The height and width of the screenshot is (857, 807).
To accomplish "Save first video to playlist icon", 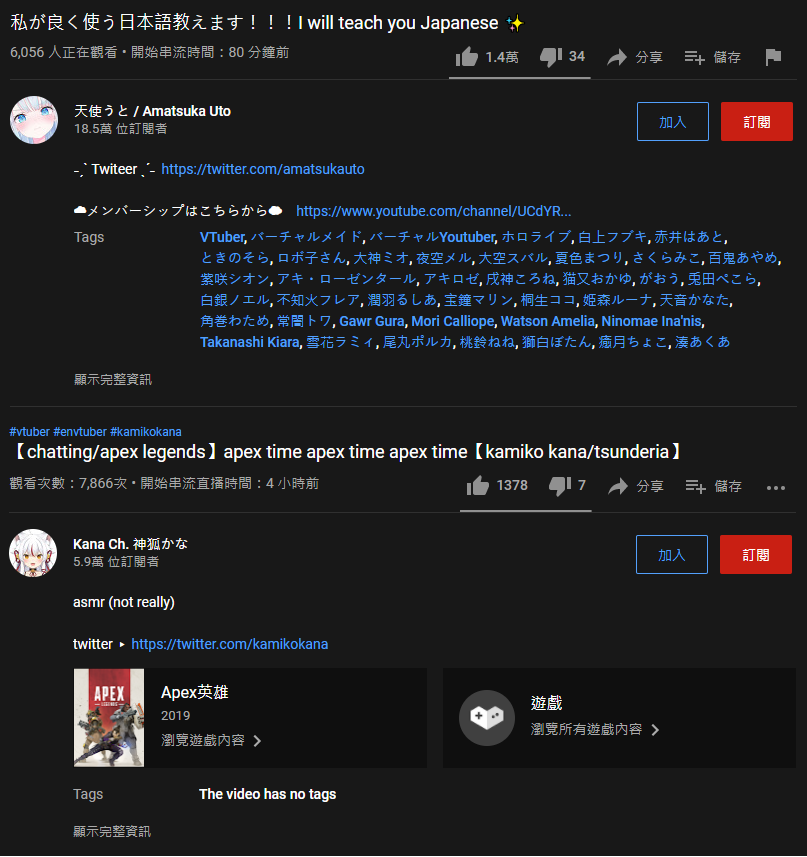I will pos(694,57).
